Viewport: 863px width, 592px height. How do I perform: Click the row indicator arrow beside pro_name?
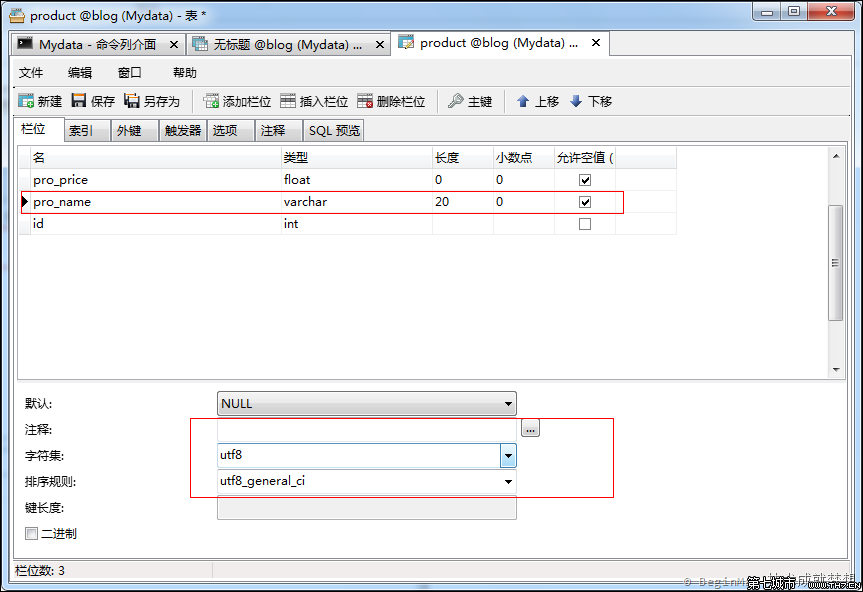[25, 202]
